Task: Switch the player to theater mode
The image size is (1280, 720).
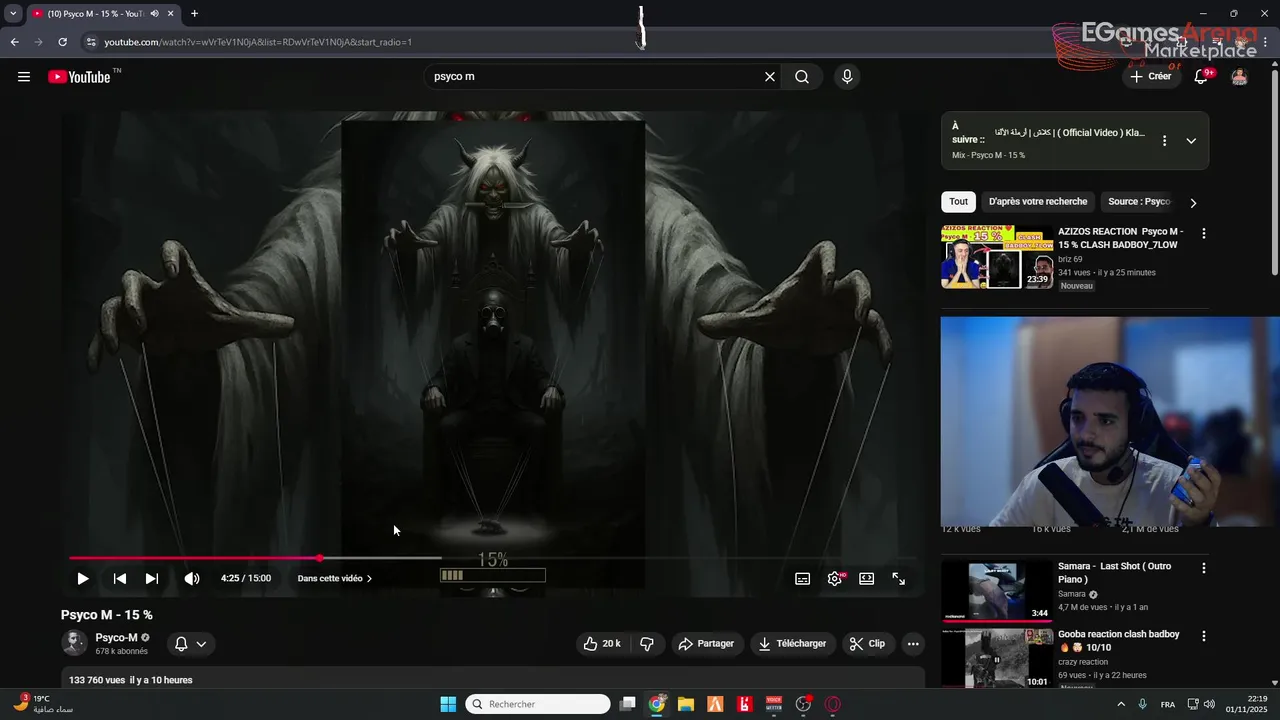Action: click(867, 578)
